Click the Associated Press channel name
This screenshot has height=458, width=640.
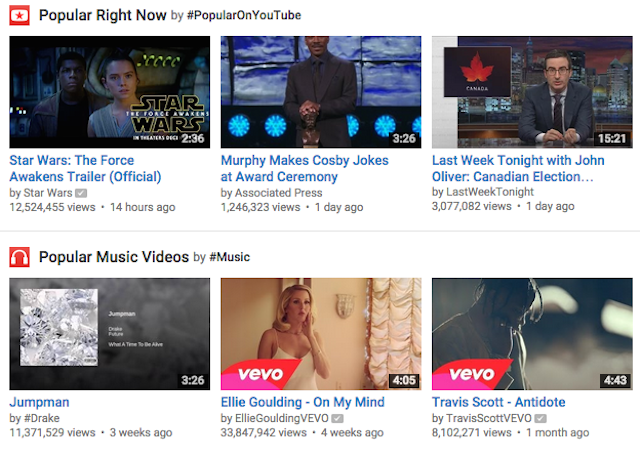(278, 193)
